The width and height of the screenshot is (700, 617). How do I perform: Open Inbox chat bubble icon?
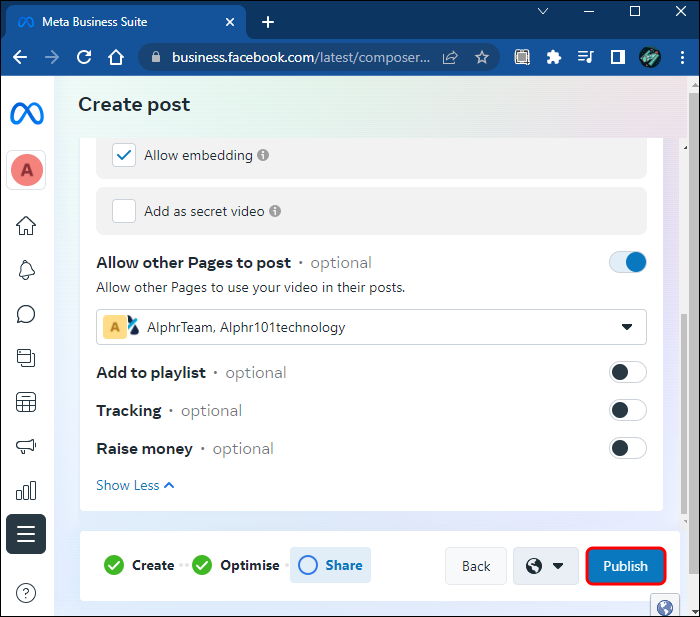[x=26, y=314]
